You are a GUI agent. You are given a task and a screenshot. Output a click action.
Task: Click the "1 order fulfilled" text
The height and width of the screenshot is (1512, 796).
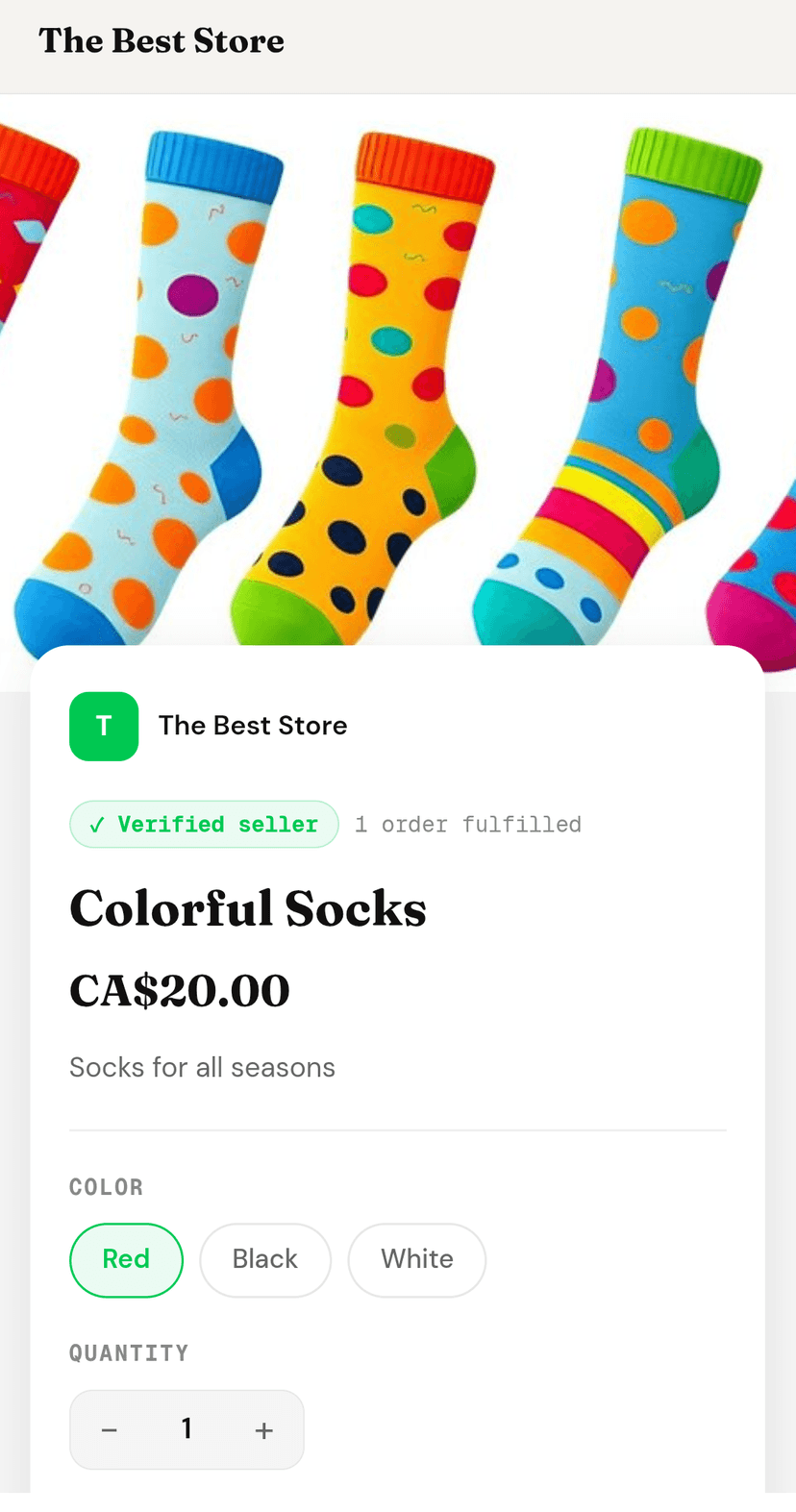(x=468, y=824)
